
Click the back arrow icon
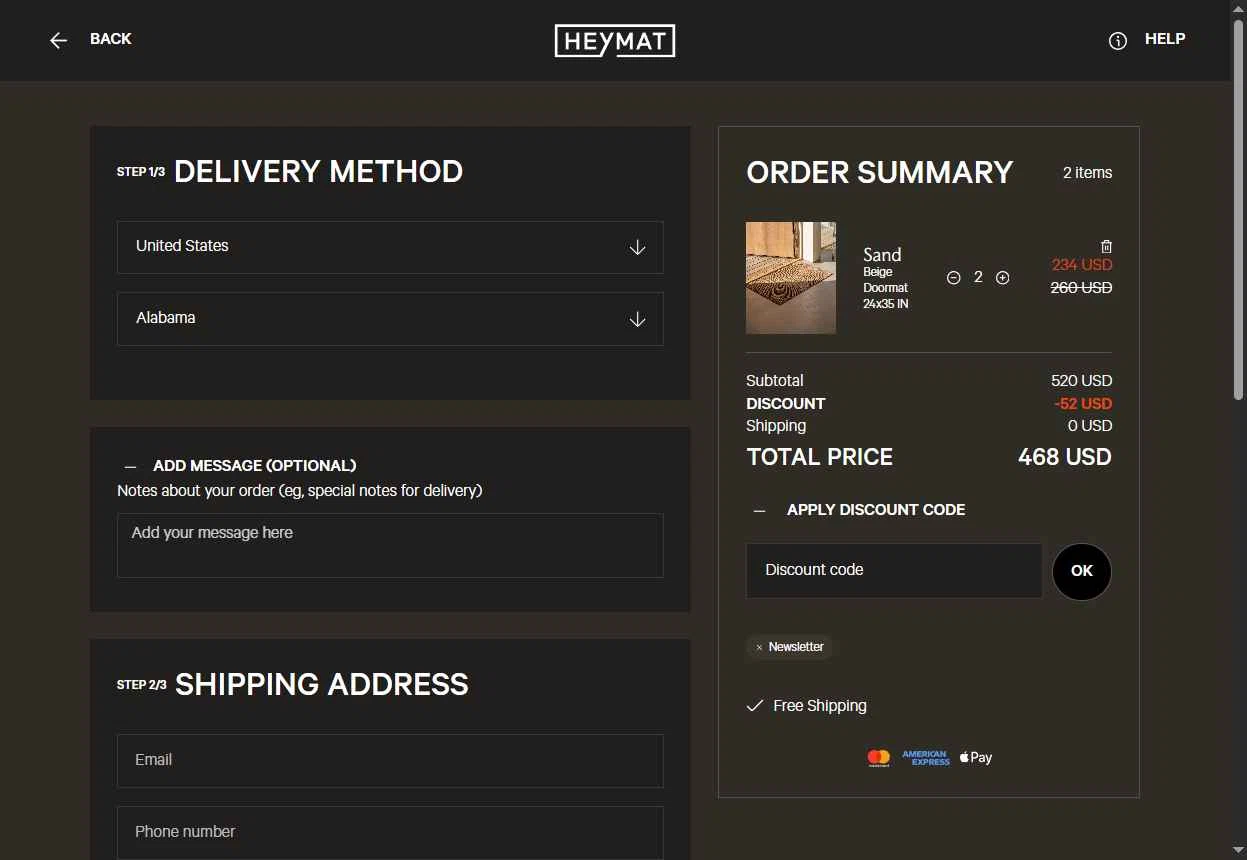coord(59,40)
